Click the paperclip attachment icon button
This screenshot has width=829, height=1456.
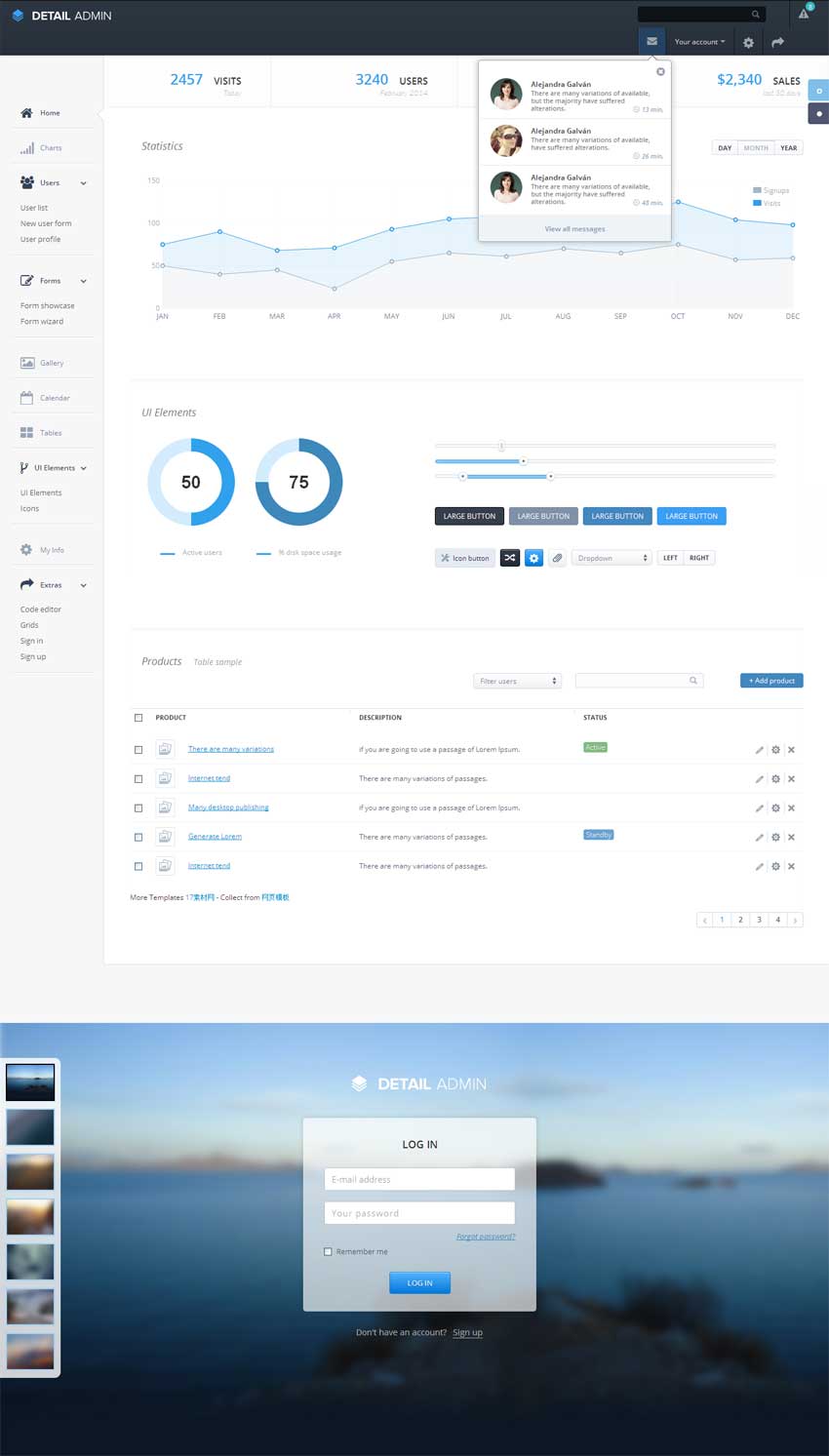click(x=557, y=558)
